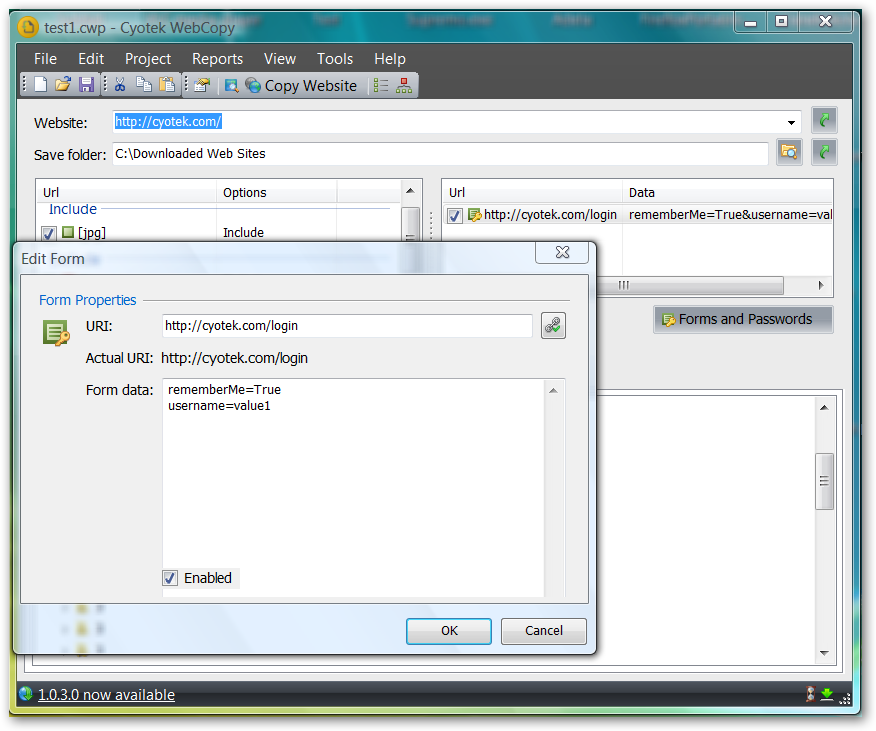Click the green download status bar icon
The height and width of the screenshot is (731, 876).
coord(827,695)
